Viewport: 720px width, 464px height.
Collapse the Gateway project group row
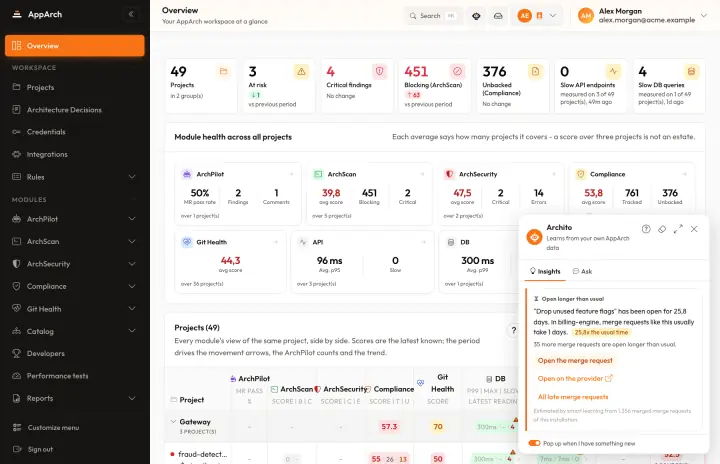173,421
